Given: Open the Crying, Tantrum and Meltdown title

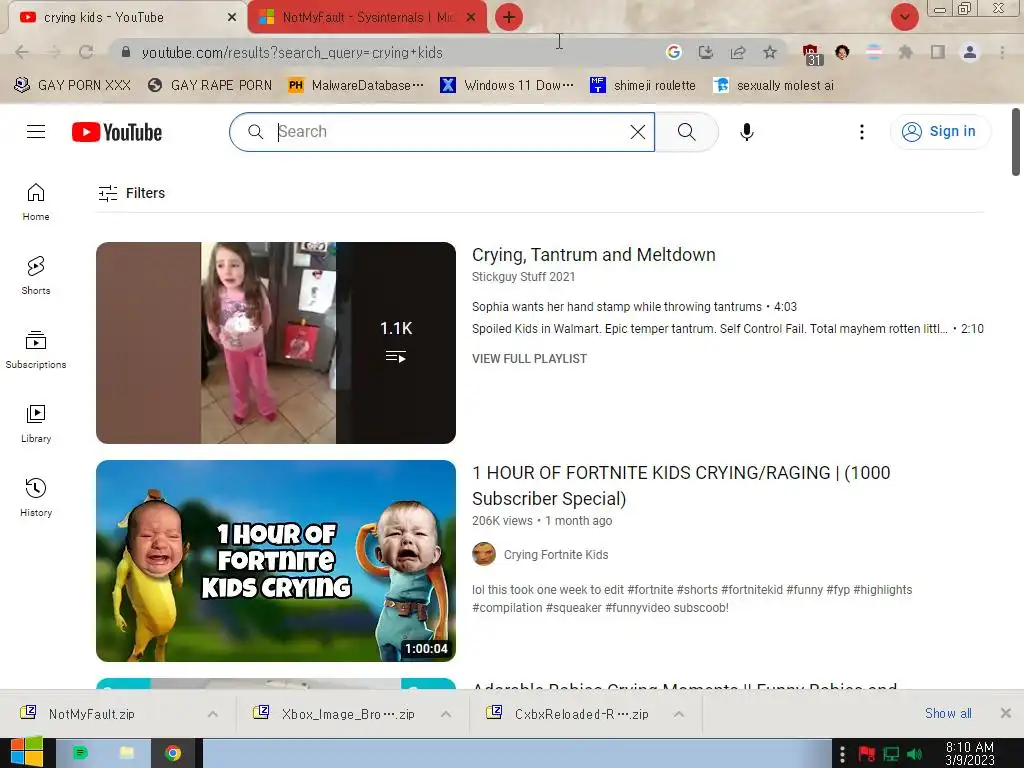Looking at the screenshot, I should tap(594, 255).
